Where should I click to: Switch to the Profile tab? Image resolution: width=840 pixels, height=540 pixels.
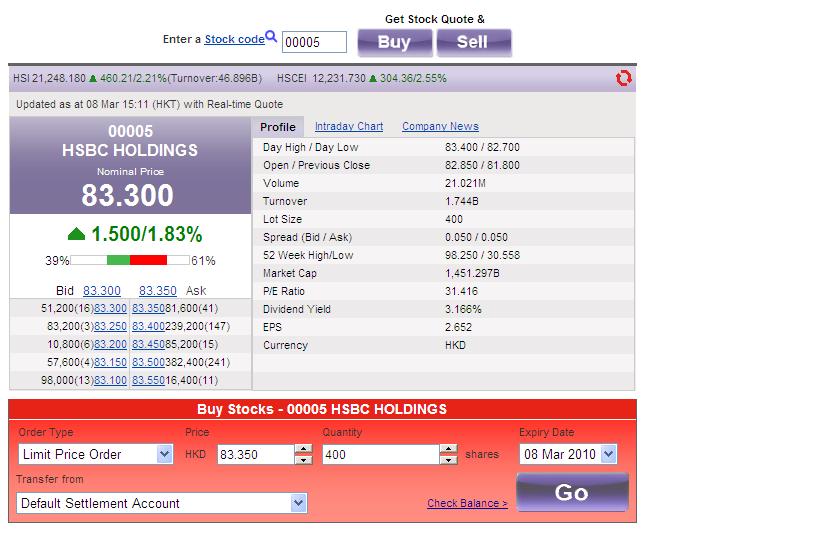[x=278, y=127]
